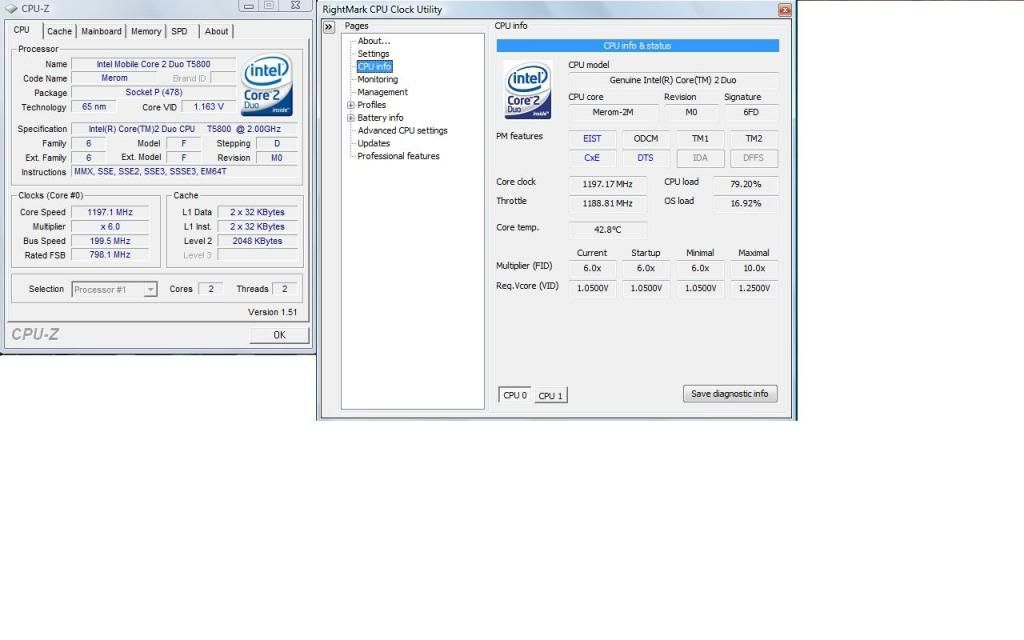Click the Technology value '65 nm'
Image resolution: width=1024 pixels, height=640 pixels.
pos(94,107)
